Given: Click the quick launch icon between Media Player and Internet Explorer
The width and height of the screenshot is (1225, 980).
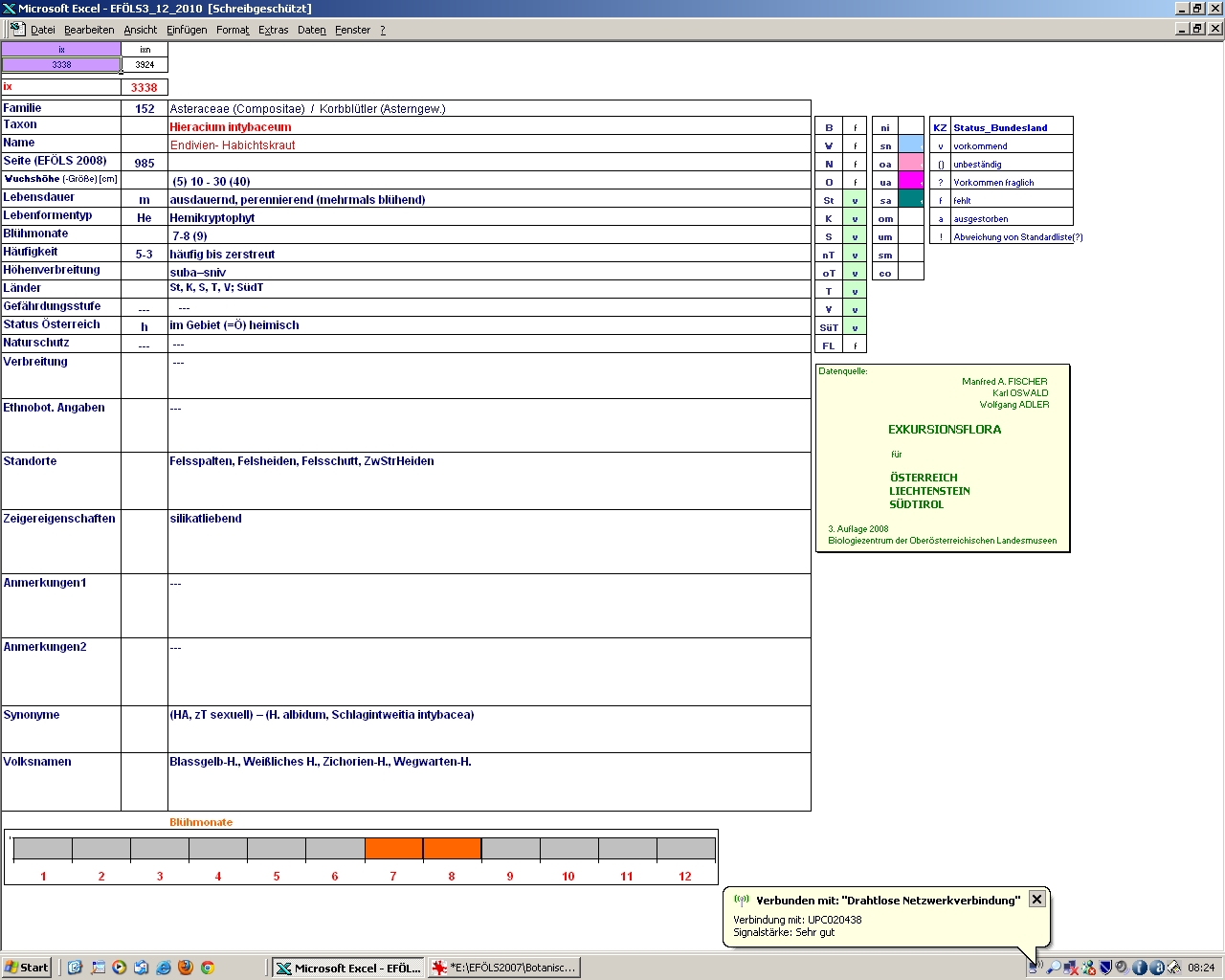Looking at the screenshot, I should pos(142,968).
